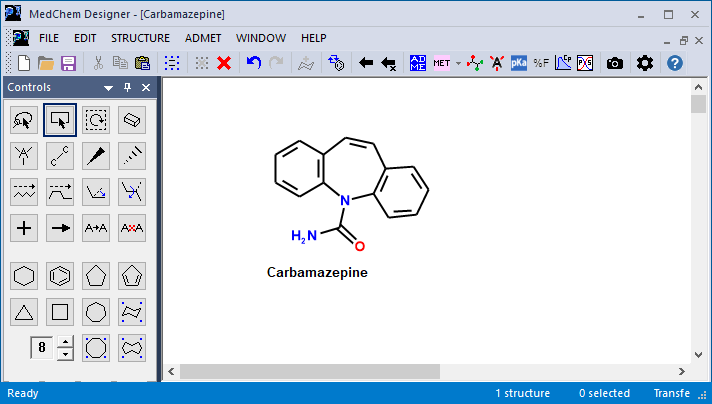Select the plus sign tool
Viewport: 712px width, 404px height.
24,228
